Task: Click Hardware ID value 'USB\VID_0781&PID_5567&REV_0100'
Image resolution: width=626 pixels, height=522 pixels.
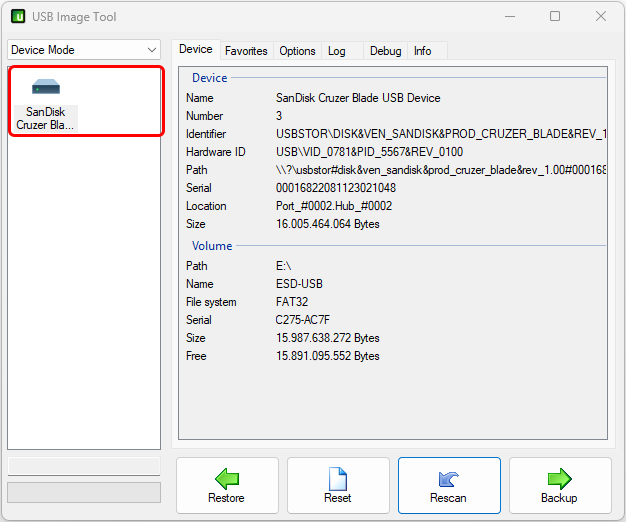Action: [x=369, y=152]
